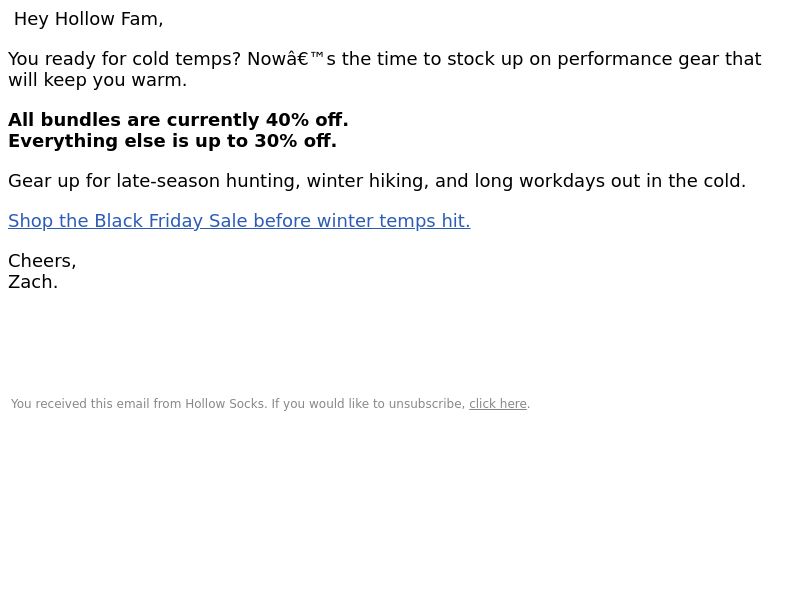
Task: Click the 'Gear up for late-season hunting' paragraph
Action: [x=377, y=181]
